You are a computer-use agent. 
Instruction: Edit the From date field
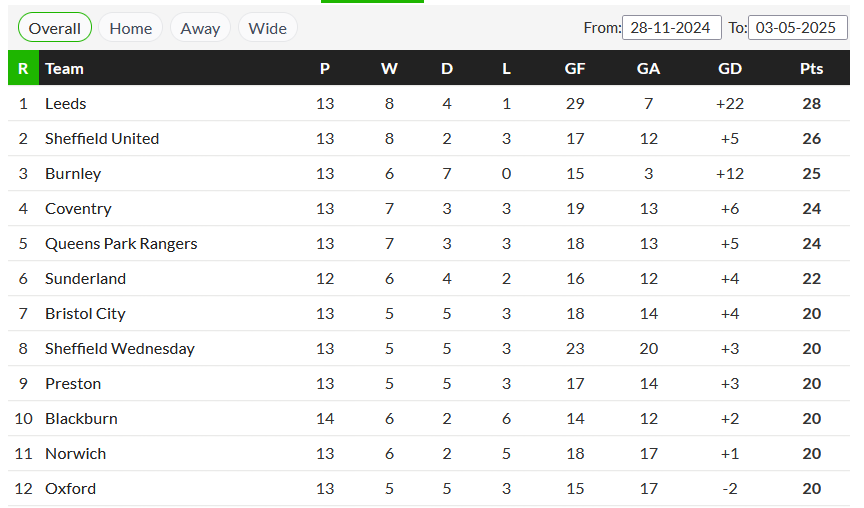[x=672, y=28]
